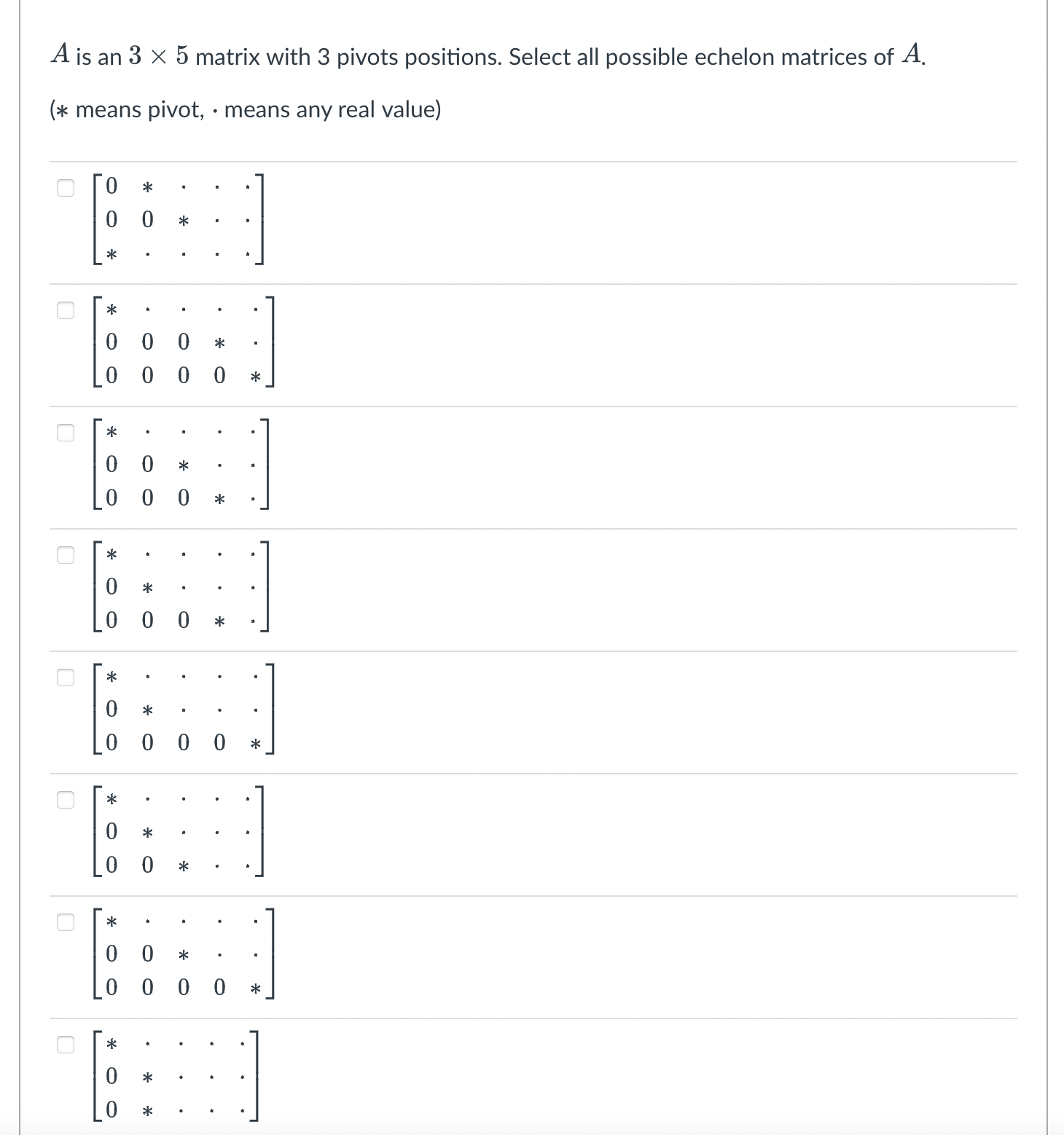Screen dimensions: 1064x1135
Task: Click the matrix with a pivot in its bottom-left corner
Action: point(182,220)
